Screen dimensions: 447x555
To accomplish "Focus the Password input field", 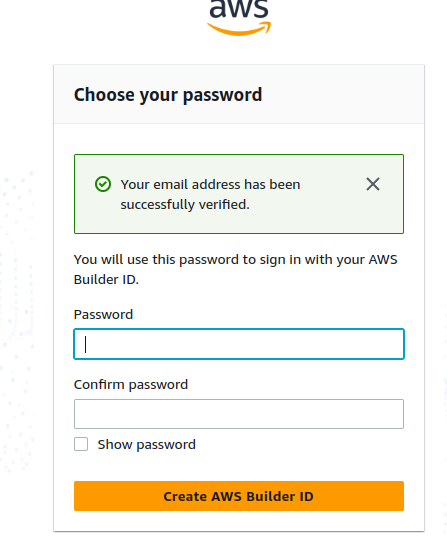I will pos(239,344).
